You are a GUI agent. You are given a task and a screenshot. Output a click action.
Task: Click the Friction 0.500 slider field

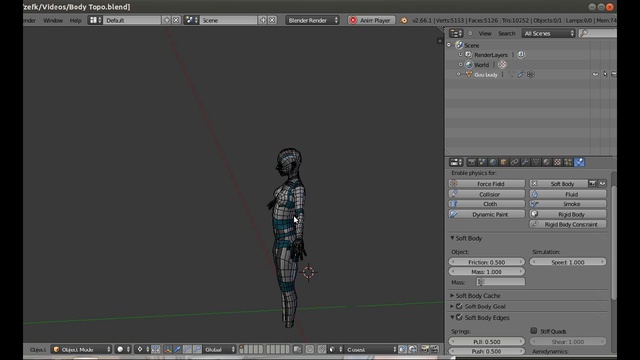click(x=487, y=262)
